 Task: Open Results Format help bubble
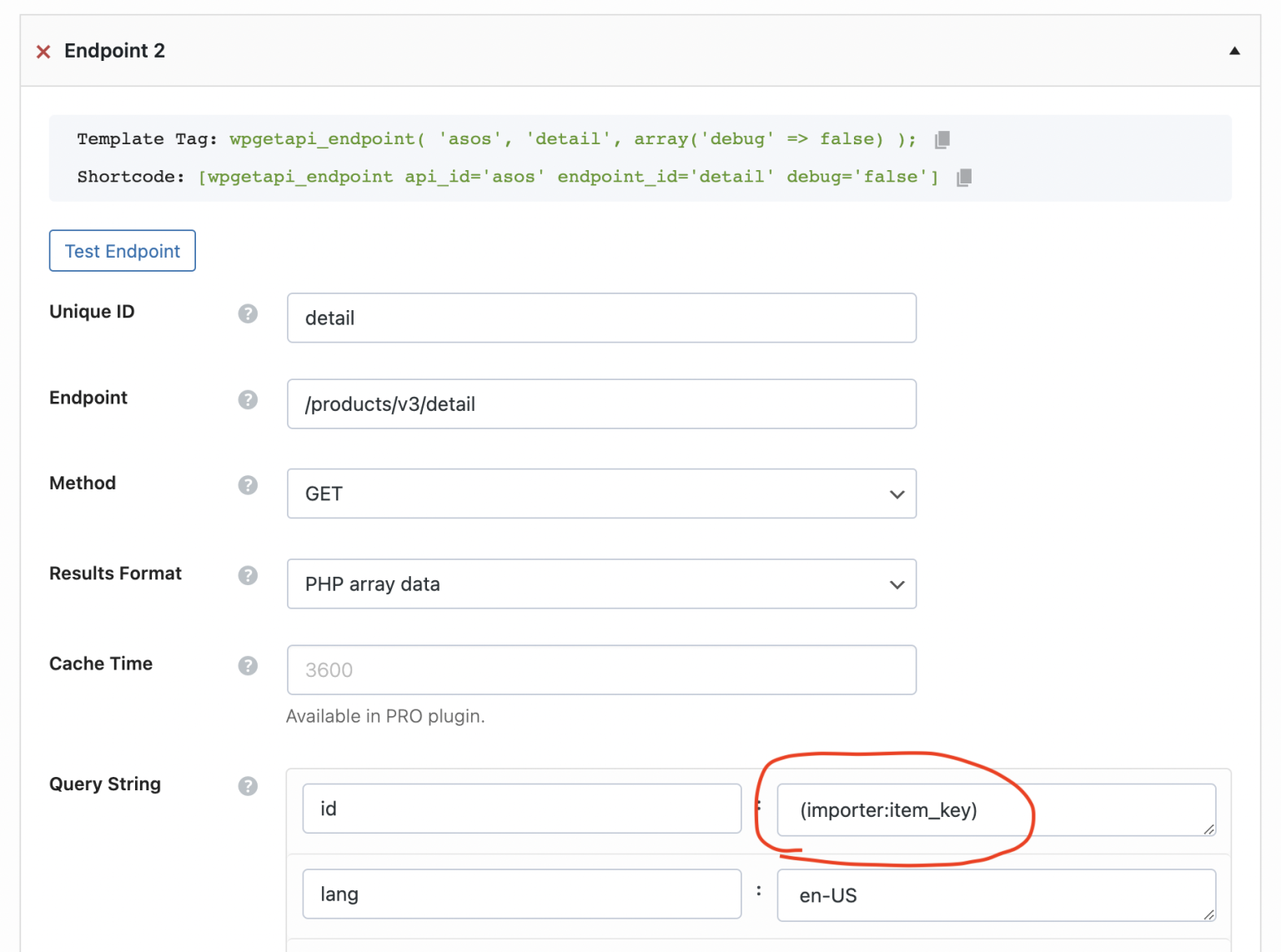point(247,575)
